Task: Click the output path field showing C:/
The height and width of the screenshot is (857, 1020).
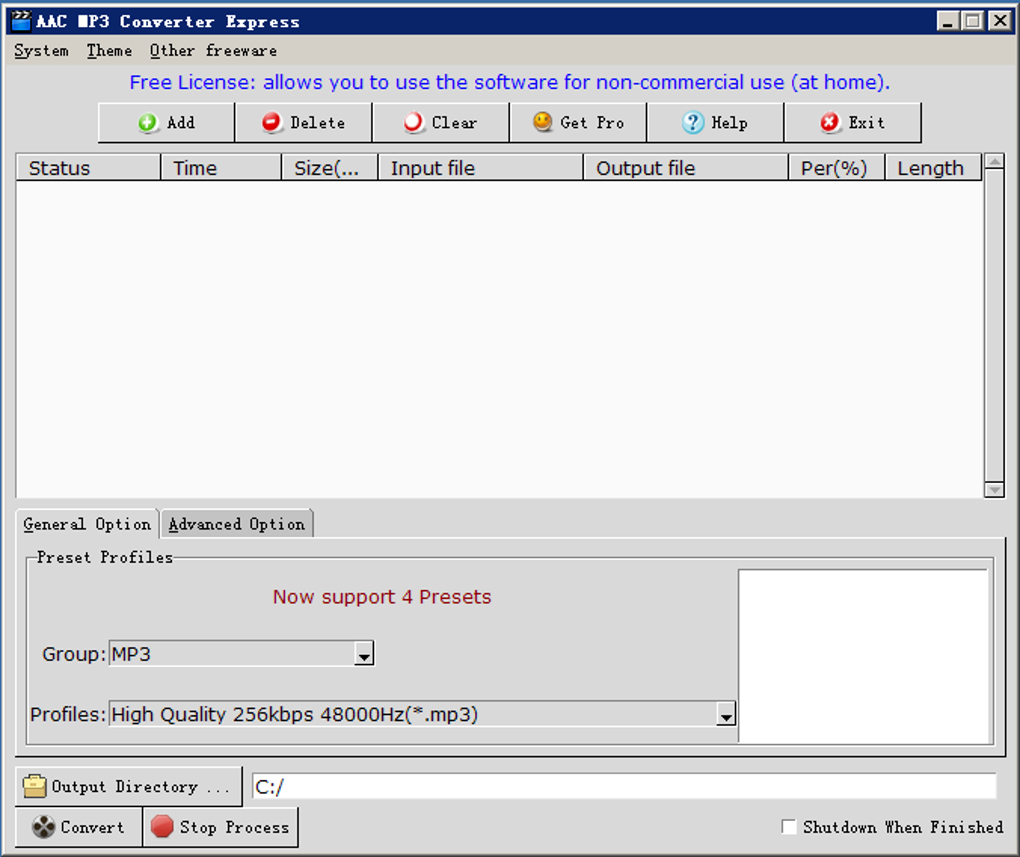Action: [x=624, y=787]
